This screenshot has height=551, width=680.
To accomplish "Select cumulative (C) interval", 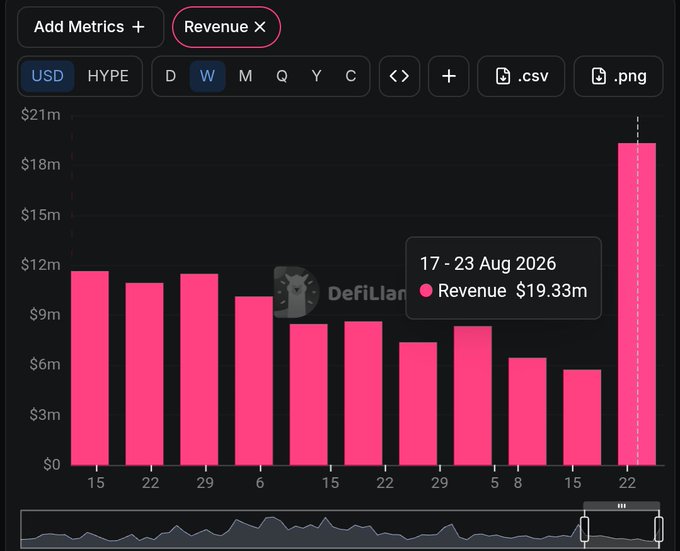I will point(351,76).
